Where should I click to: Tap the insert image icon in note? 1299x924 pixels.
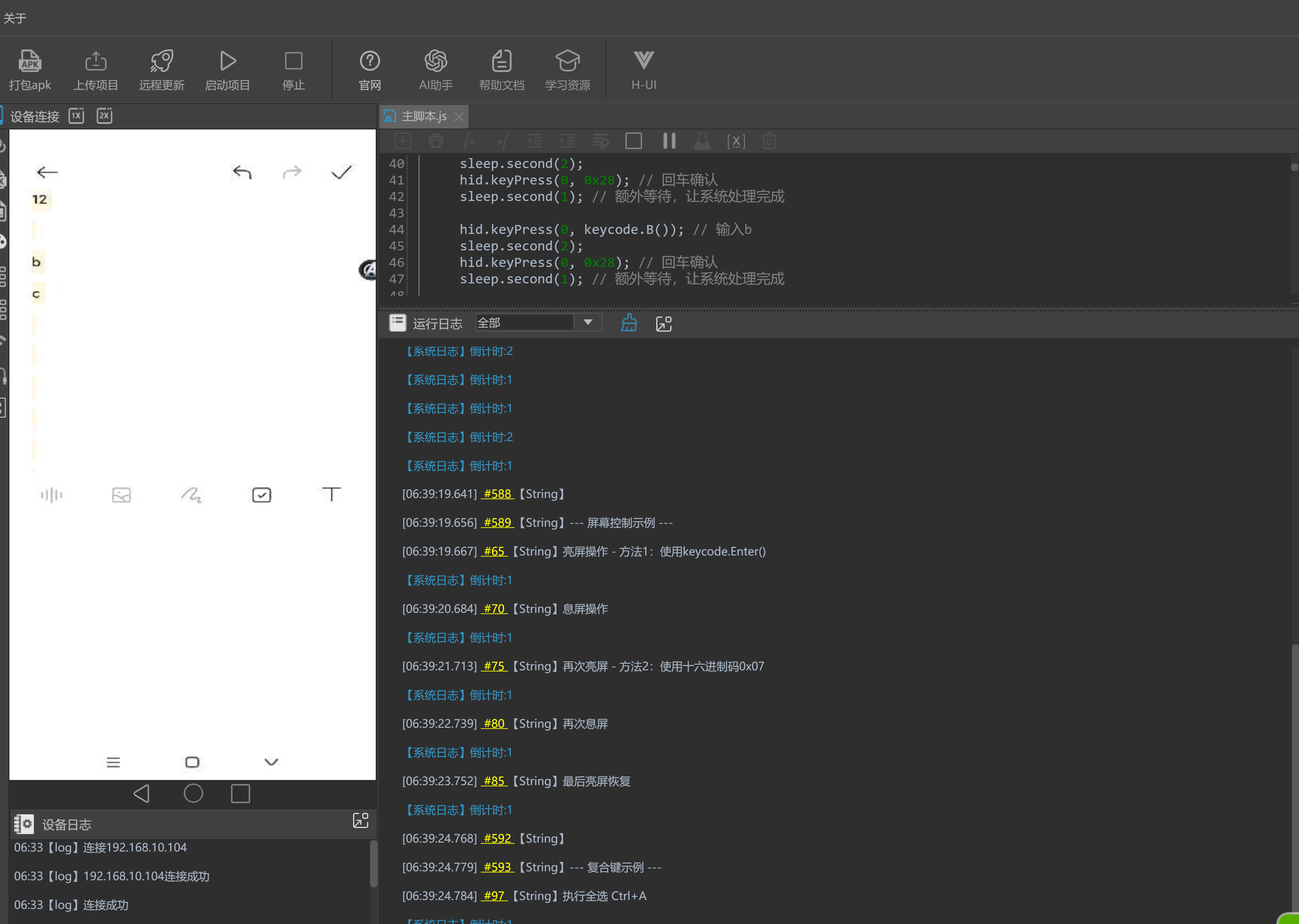tap(121, 495)
